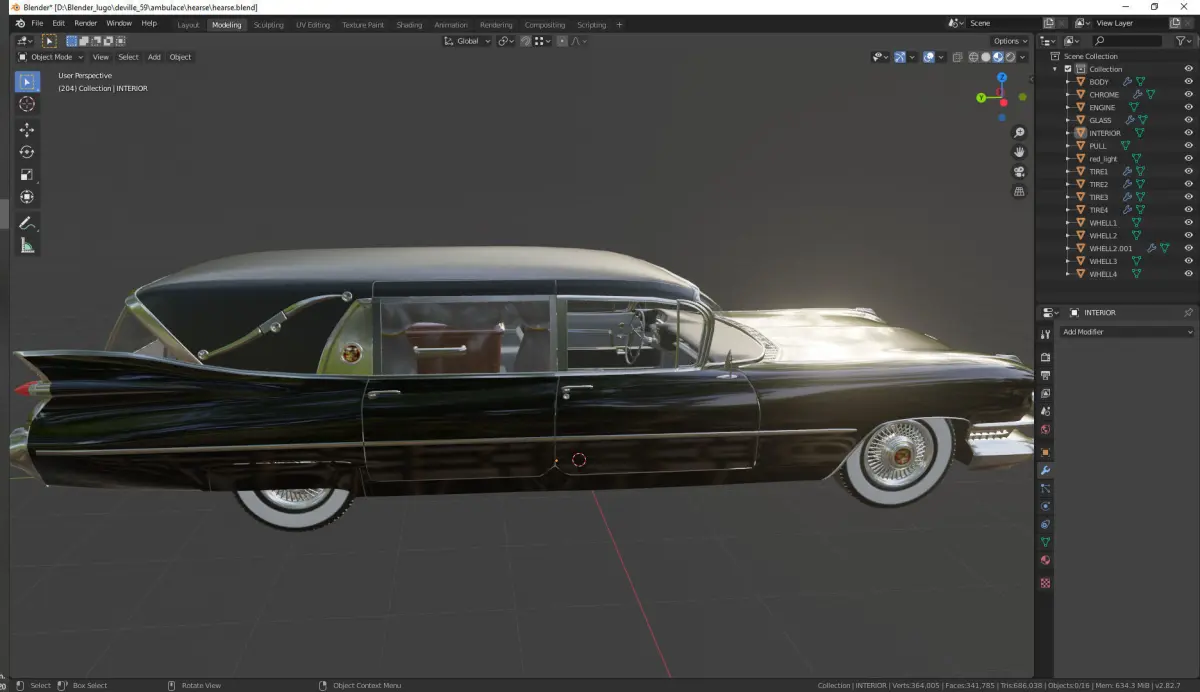Open the Texture properties tab

click(x=1045, y=582)
